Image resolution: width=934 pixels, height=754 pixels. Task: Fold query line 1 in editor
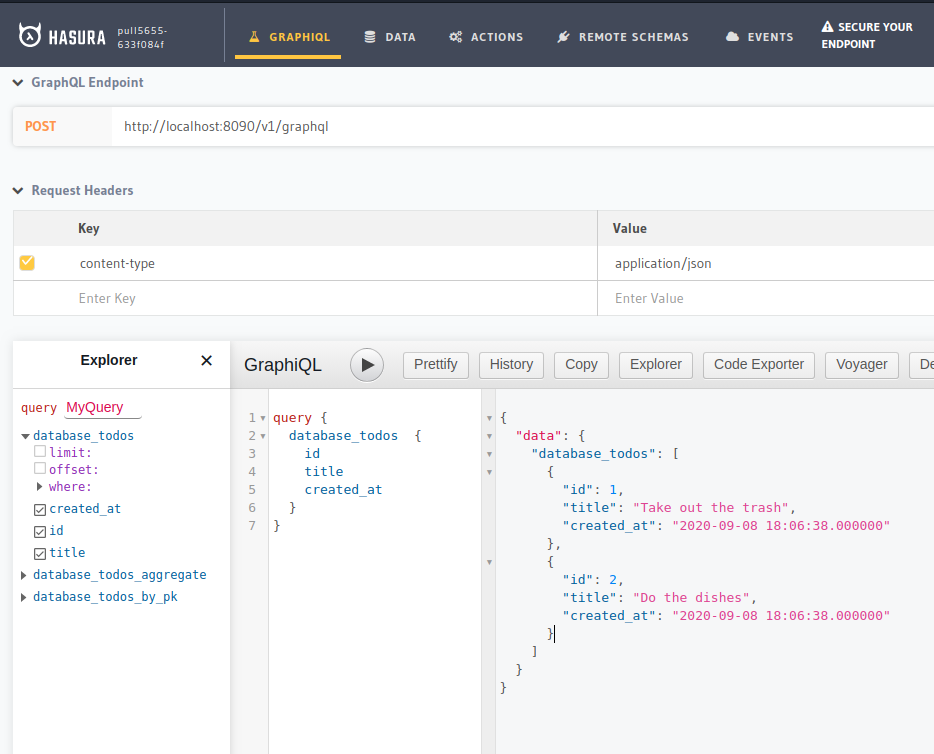point(263,418)
